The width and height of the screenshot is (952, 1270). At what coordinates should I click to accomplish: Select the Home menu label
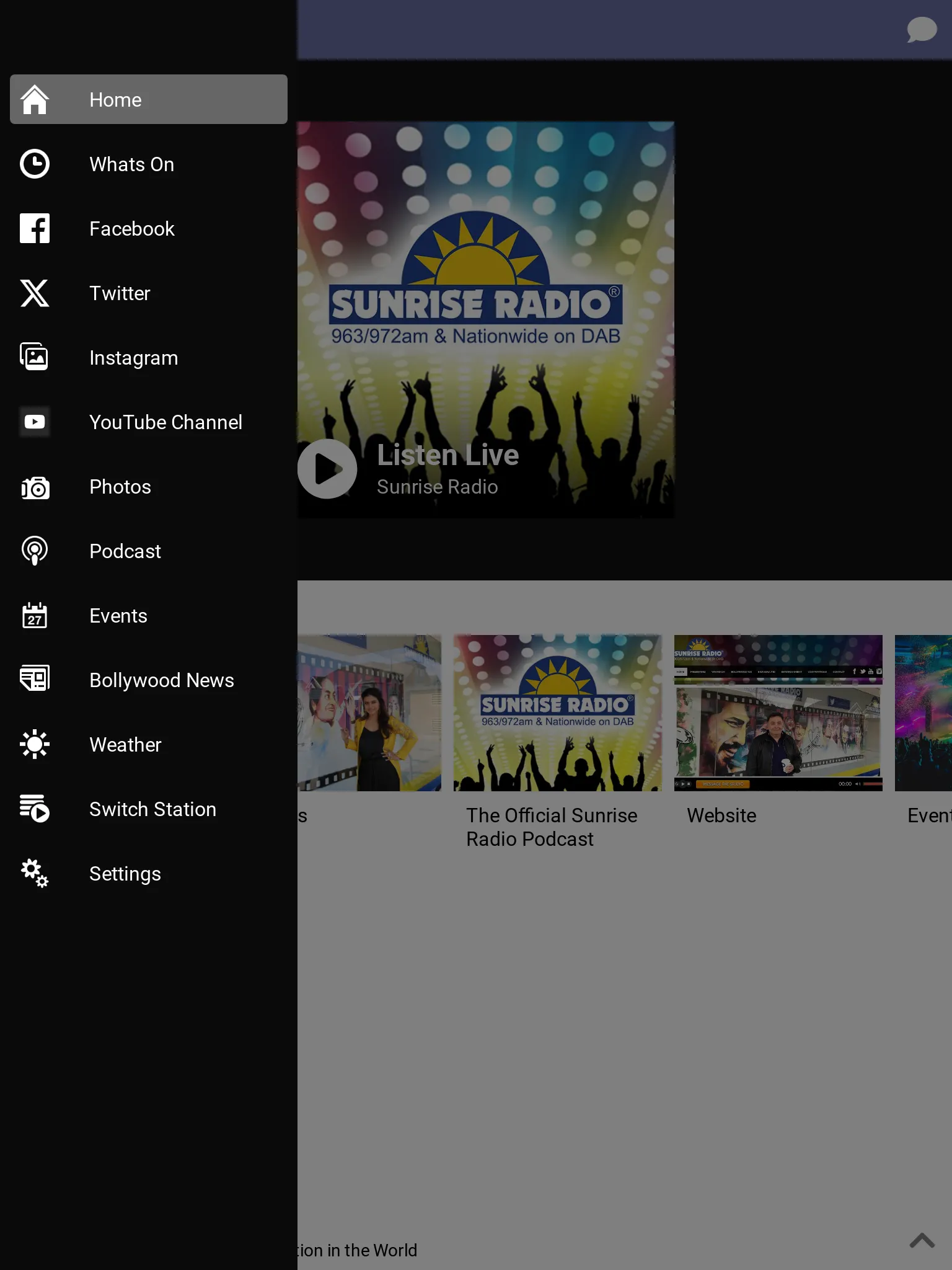[x=115, y=100]
